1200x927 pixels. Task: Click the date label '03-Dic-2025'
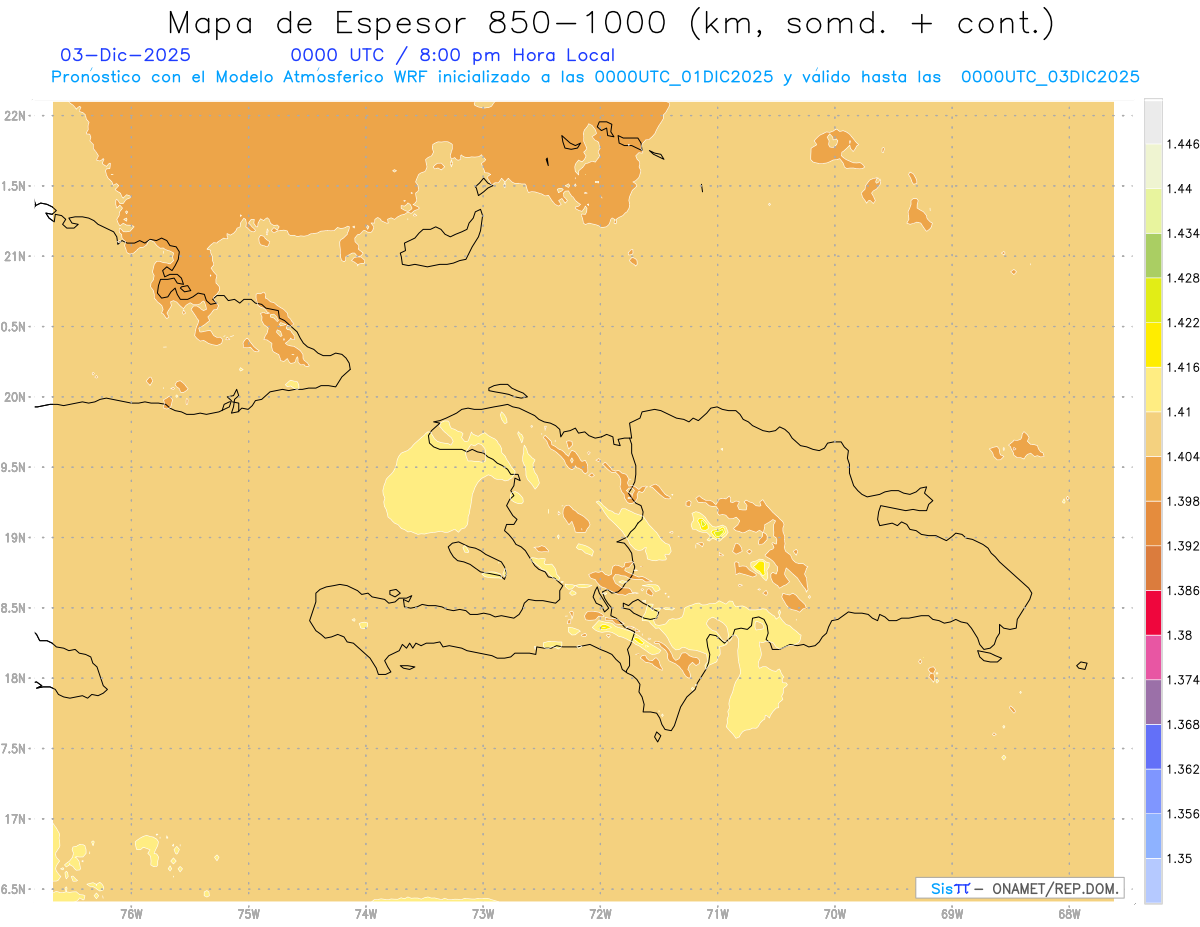click(125, 55)
